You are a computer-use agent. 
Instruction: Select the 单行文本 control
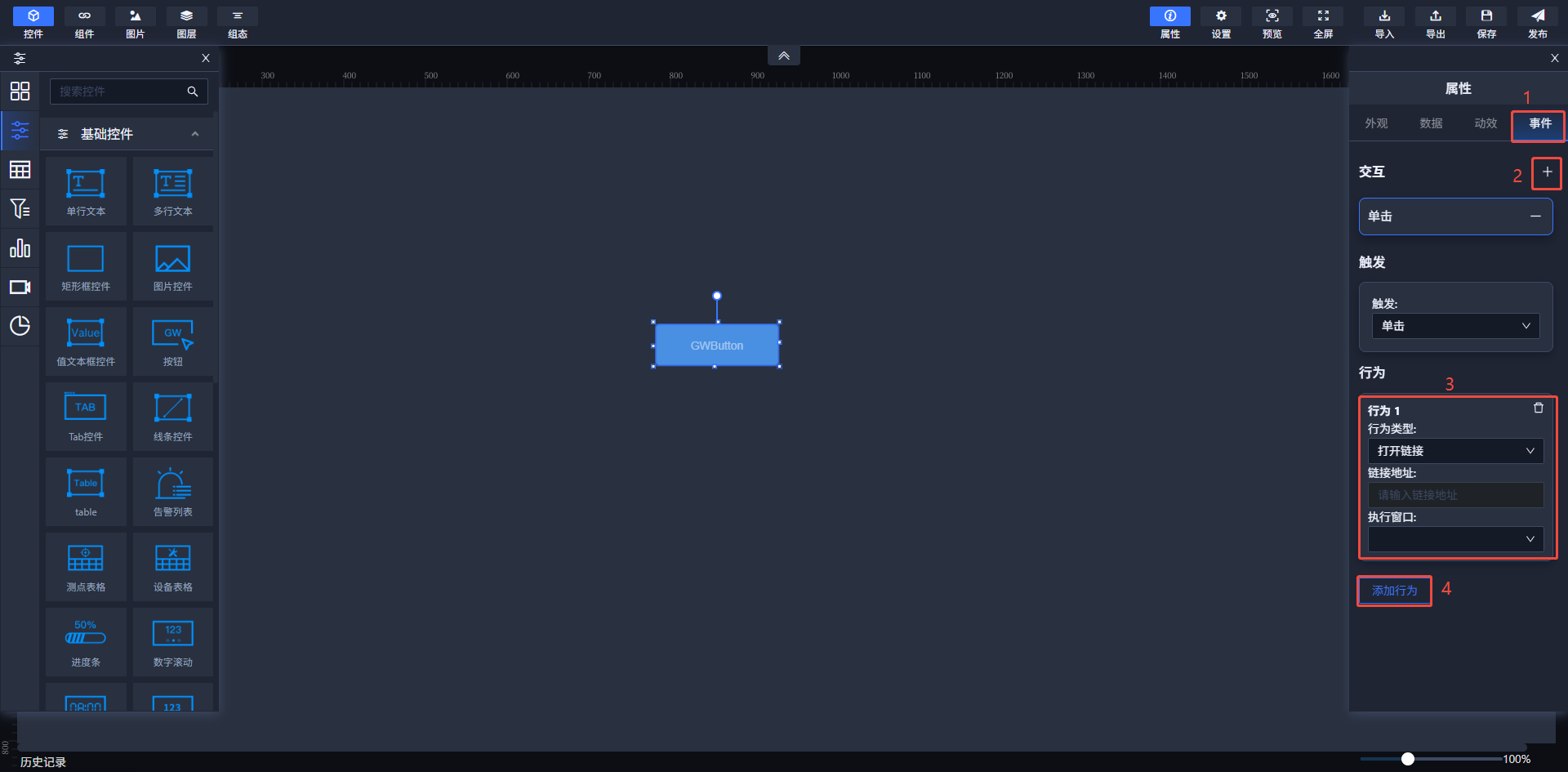coord(86,191)
